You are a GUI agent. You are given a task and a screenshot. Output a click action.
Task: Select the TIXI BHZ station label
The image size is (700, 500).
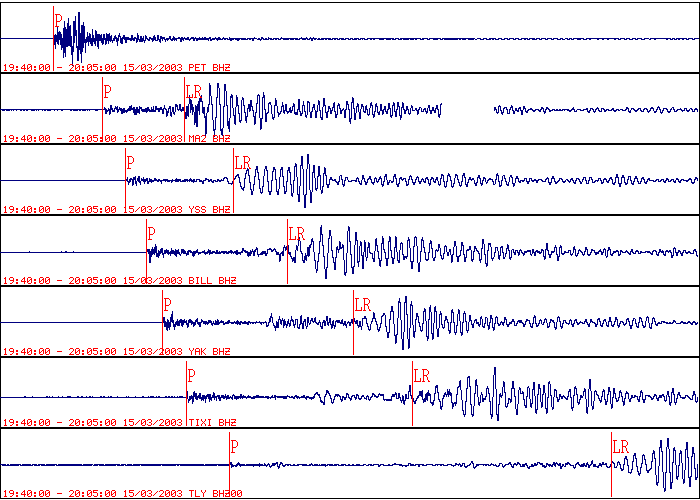click(212, 422)
